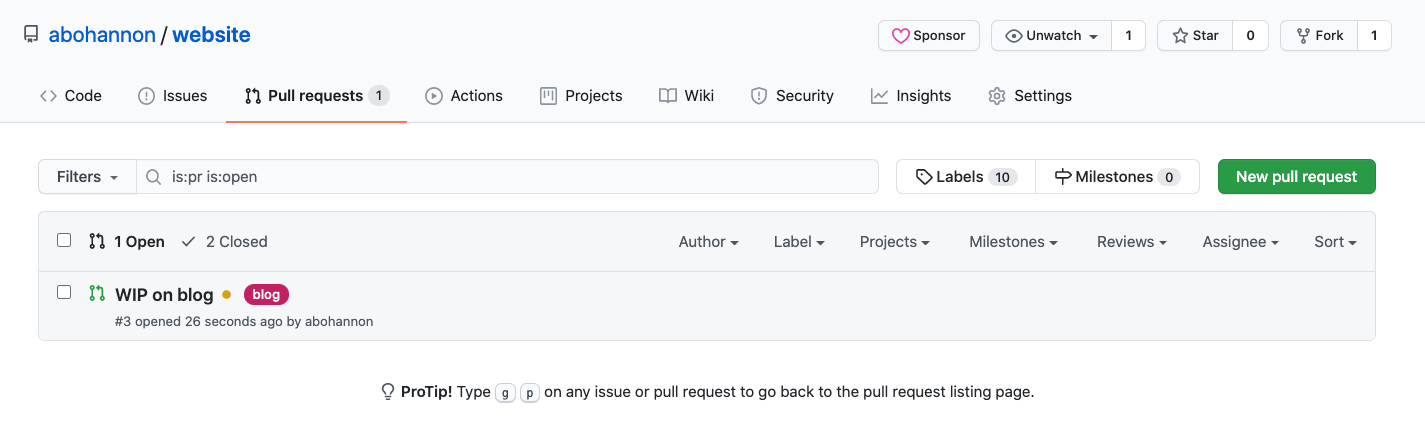The height and width of the screenshot is (432, 1425).
Task: Click the orange pending status dot
Action: [227, 295]
